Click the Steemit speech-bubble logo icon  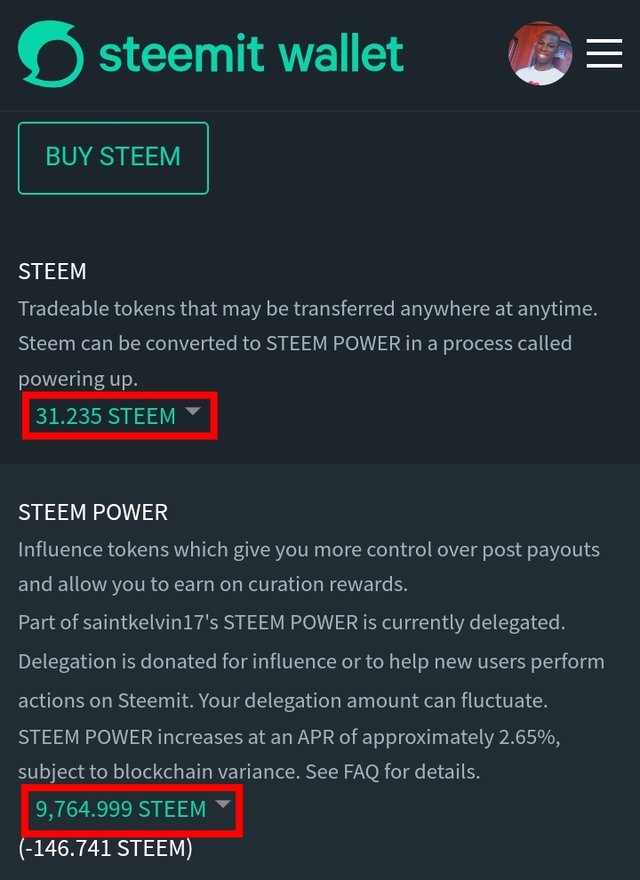[x=51, y=54]
